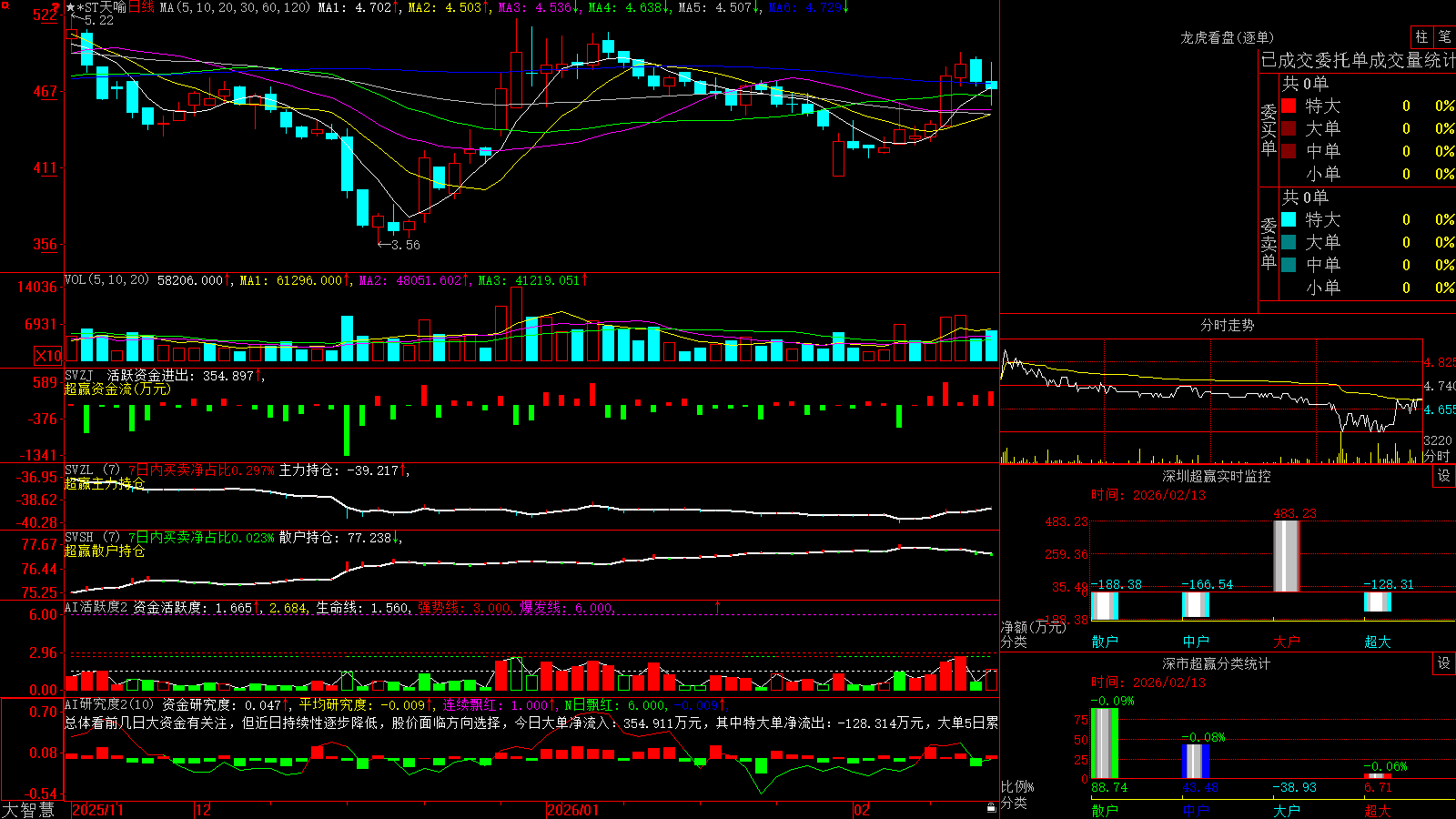The width and height of the screenshot is (1456, 819).
Task: Open the 设 settings for 深圳超赢实时监控
Action: (x=1444, y=476)
